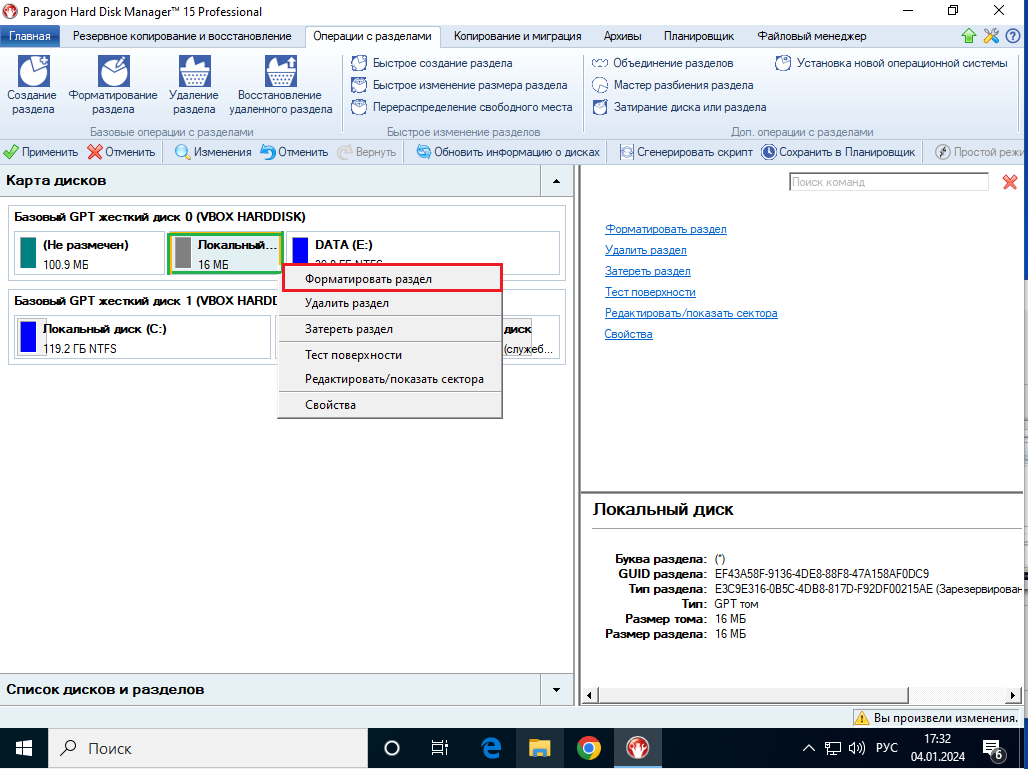Collapse the Карта дисков panel
The image size is (1028, 769).
(557, 181)
